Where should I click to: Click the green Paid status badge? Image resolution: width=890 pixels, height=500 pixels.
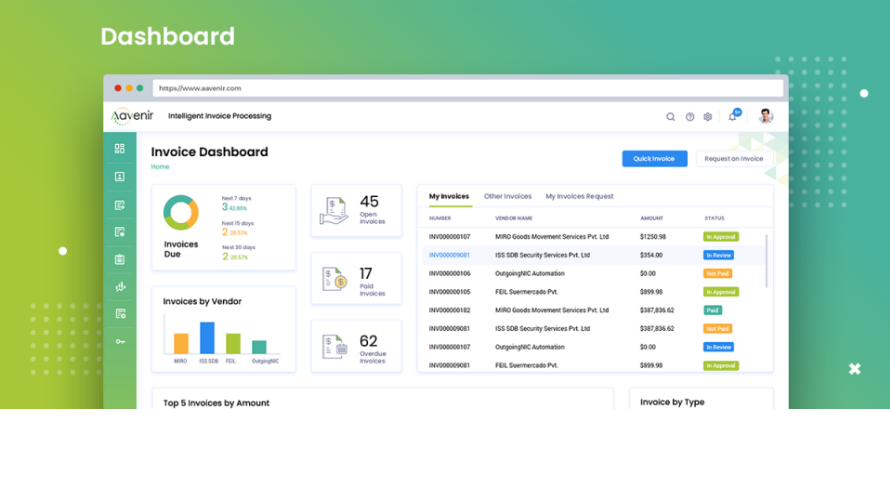pos(712,310)
